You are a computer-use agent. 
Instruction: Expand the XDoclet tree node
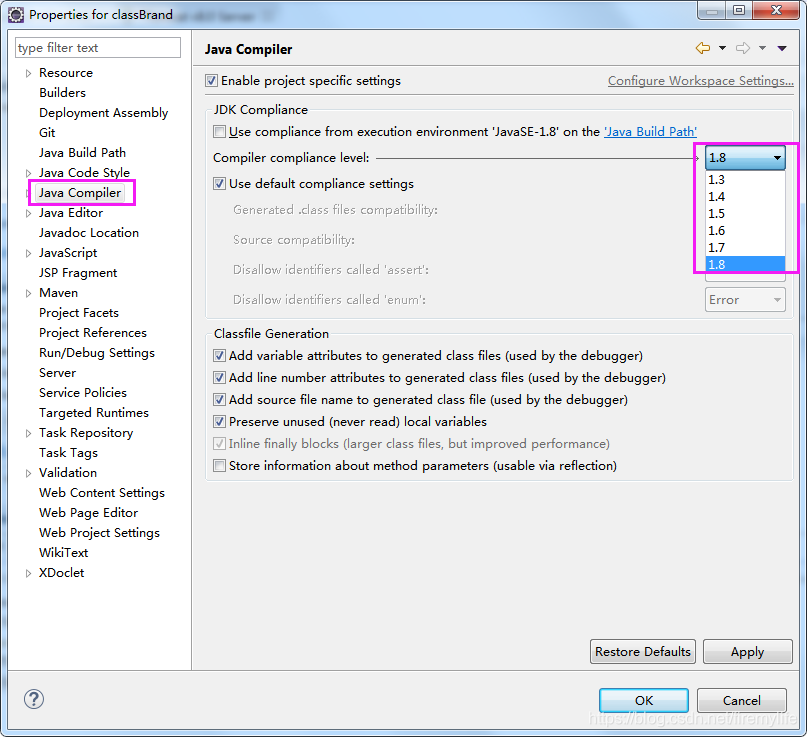28,573
